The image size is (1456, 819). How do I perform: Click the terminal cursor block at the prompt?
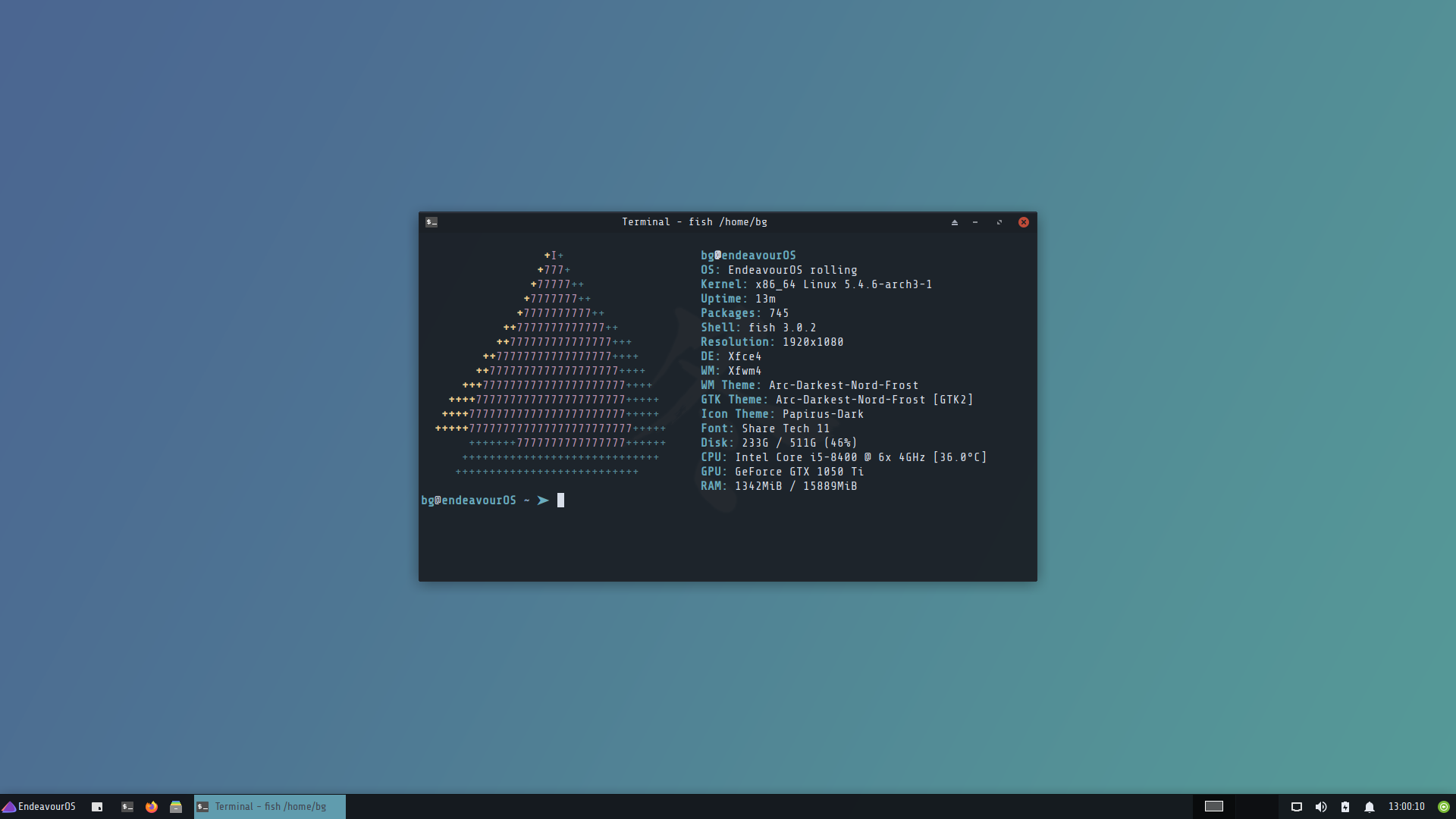pyautogui.click(x=561, y=500)
